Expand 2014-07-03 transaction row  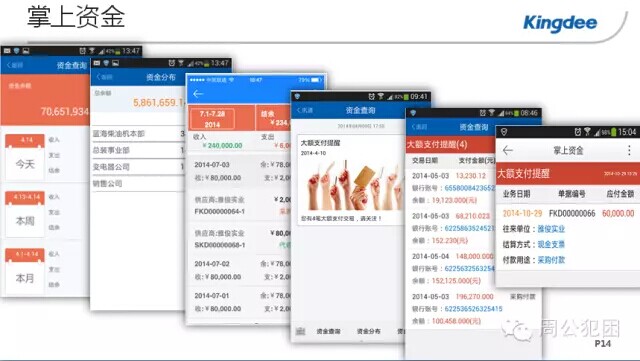tap(241, 171)
